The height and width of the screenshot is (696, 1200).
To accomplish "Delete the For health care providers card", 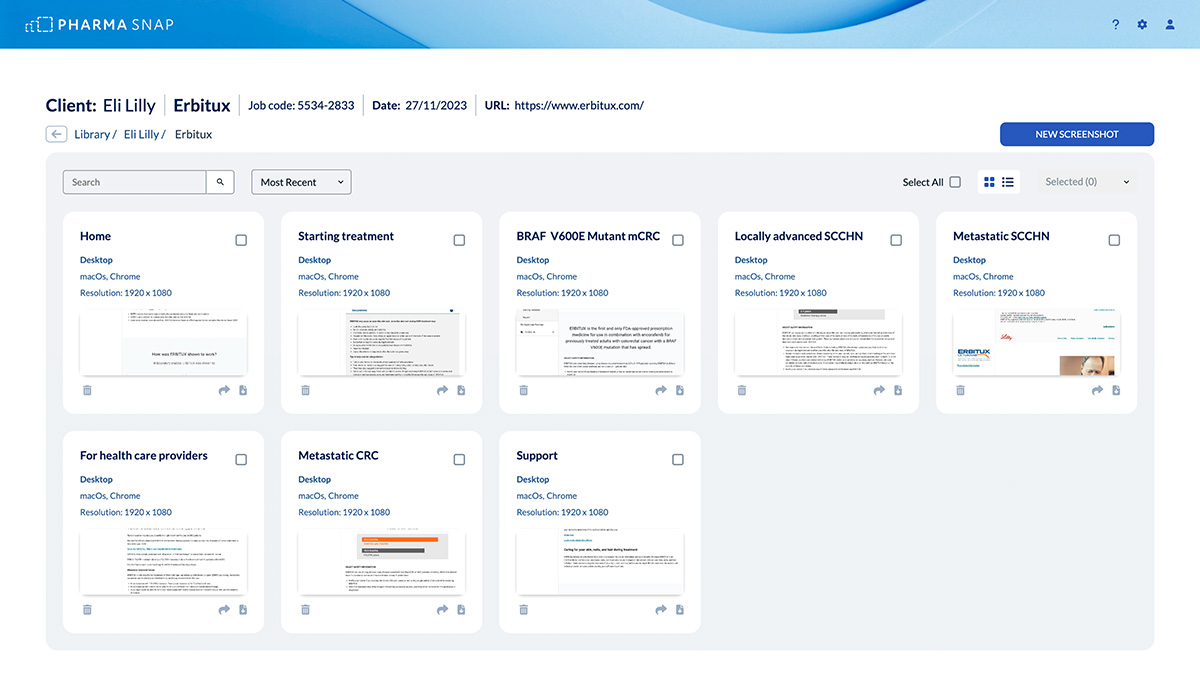I will [x=87, y=609].
